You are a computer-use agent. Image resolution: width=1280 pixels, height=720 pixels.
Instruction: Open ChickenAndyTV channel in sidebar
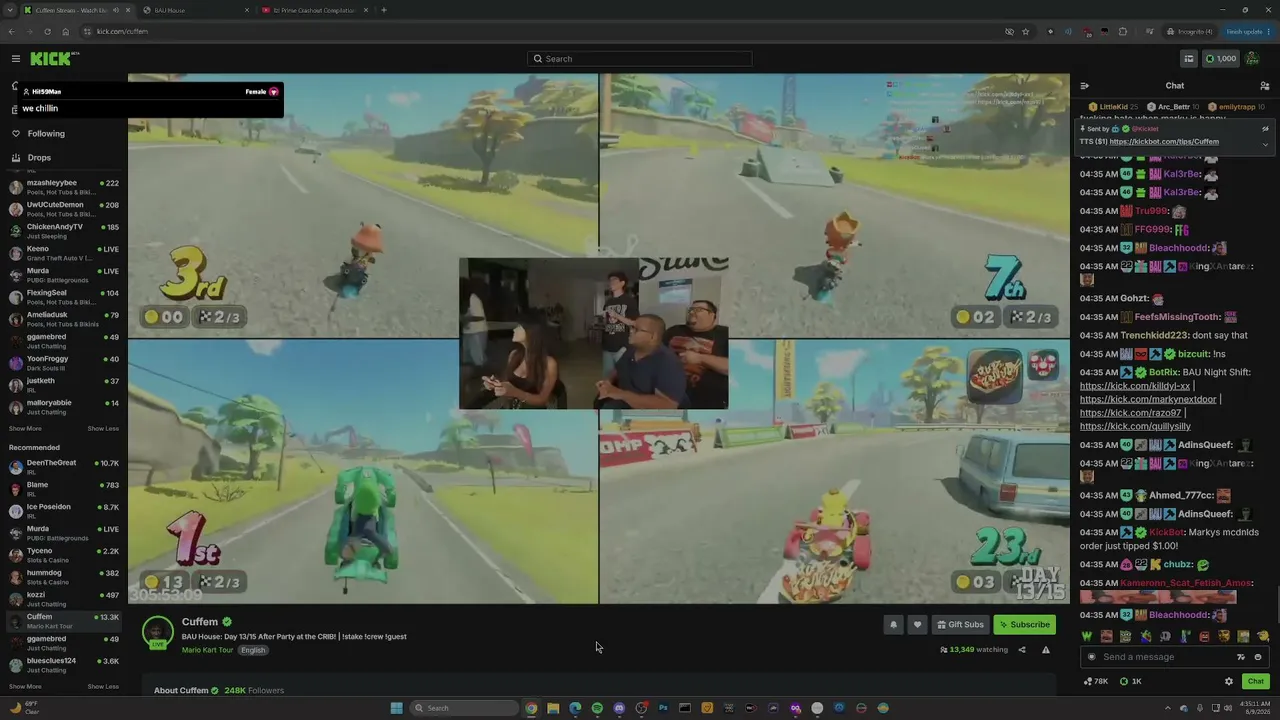(64, 231)
